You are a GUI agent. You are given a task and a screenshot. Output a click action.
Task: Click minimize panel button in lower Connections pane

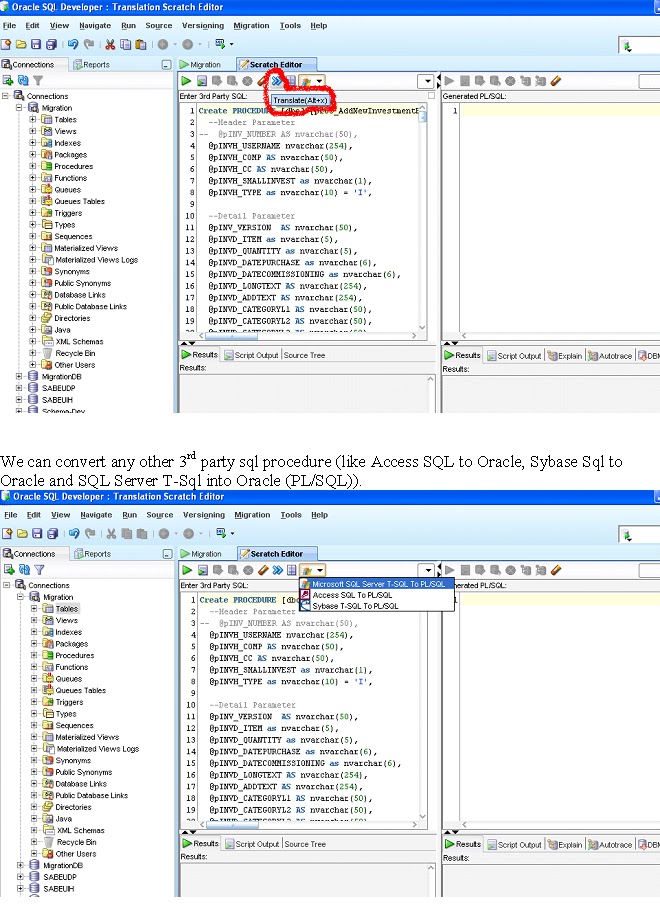click(x=167, y=554)
